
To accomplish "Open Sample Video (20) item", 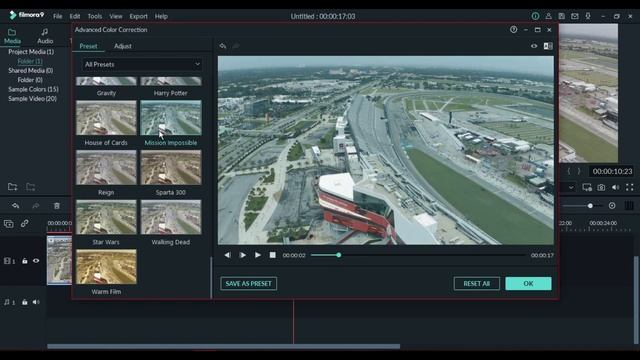I will [x=33, y=99].
